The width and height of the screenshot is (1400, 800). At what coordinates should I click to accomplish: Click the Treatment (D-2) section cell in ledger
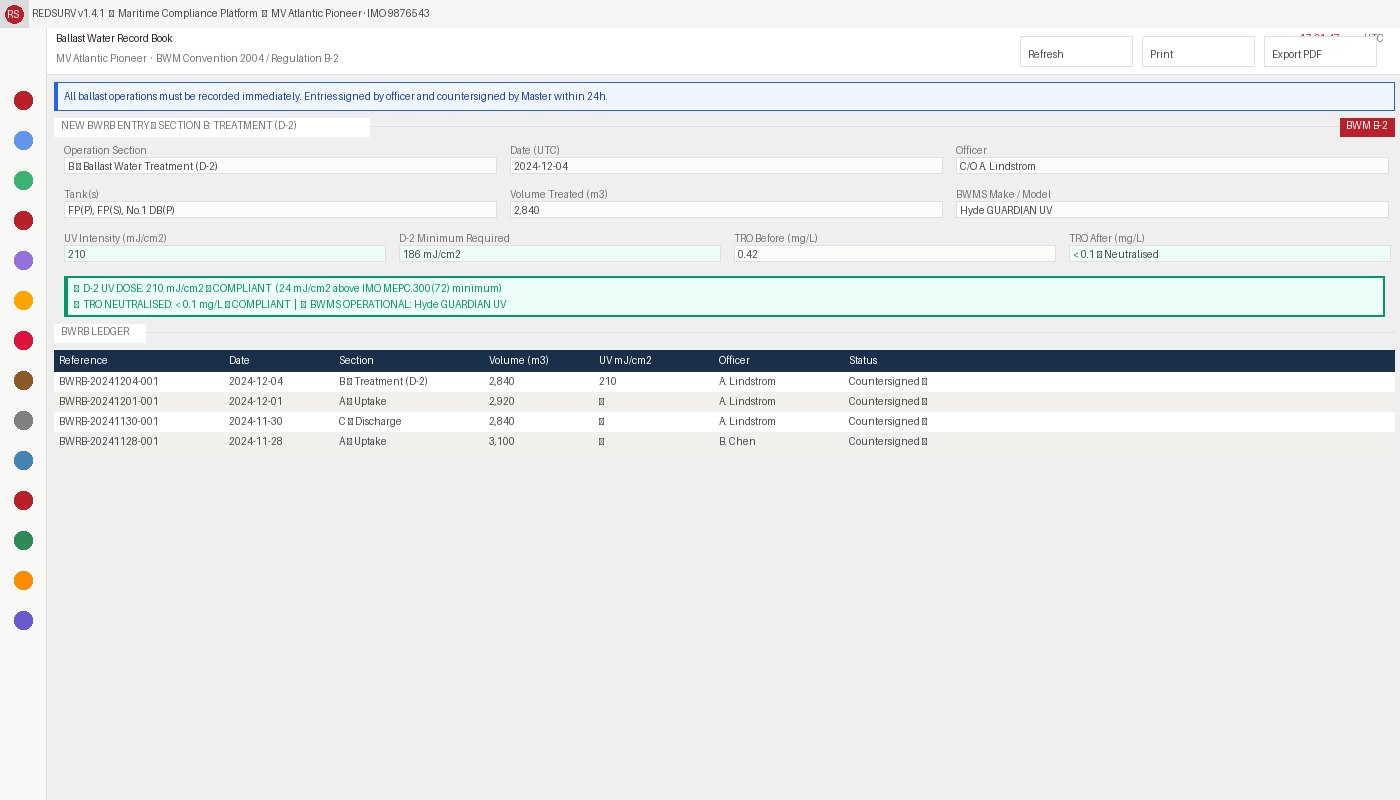coord(383,382)
